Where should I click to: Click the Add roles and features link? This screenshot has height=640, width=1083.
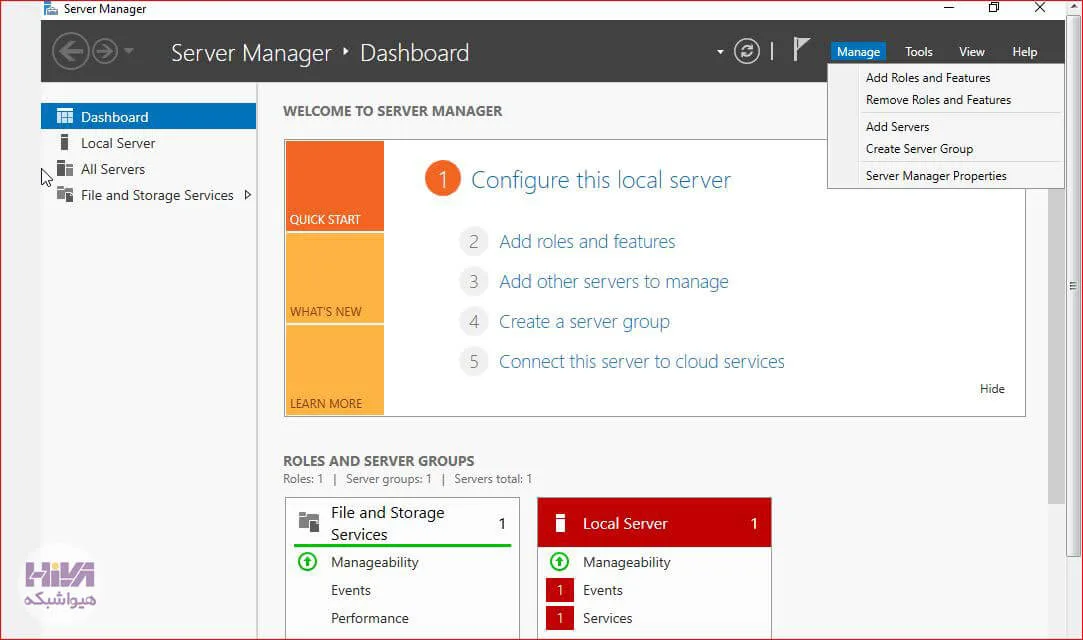[x=587, y=242]
